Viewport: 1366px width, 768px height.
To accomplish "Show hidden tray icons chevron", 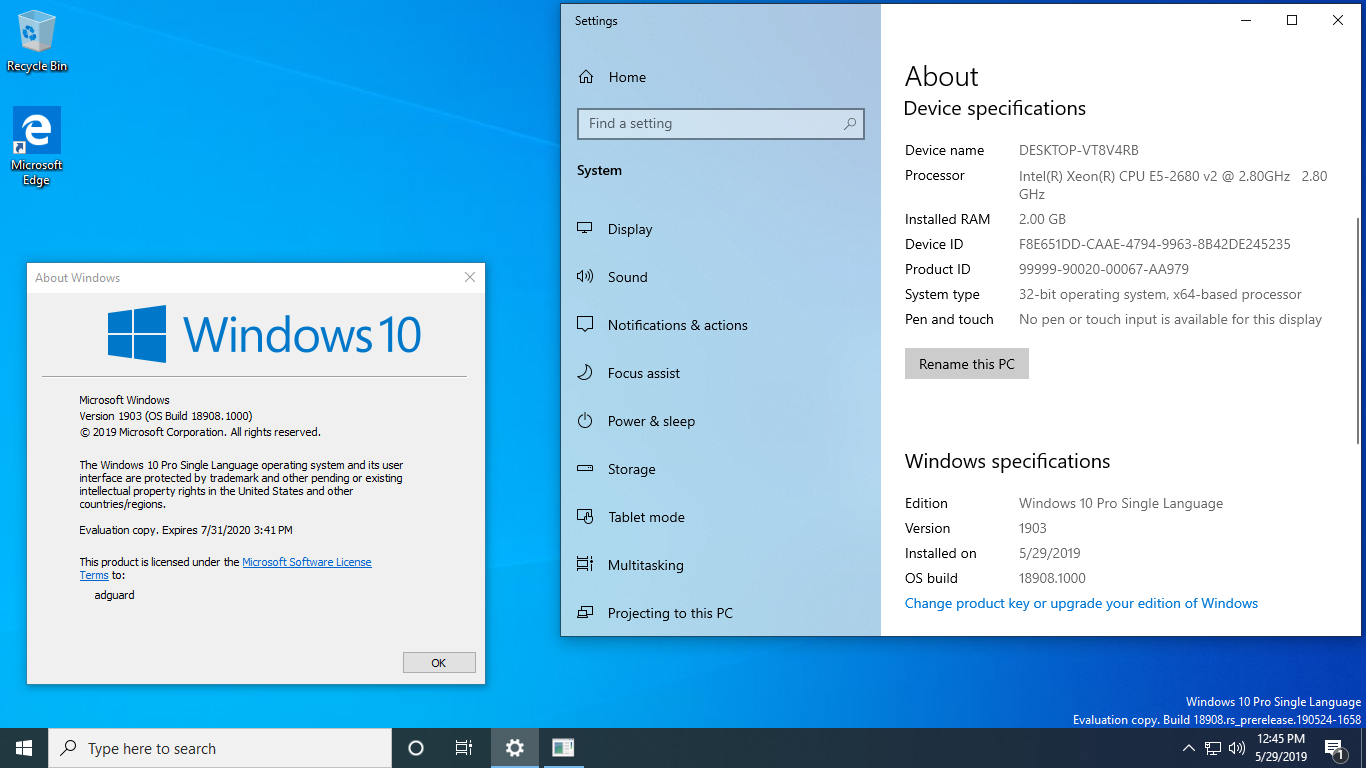I will point(1188,748).
